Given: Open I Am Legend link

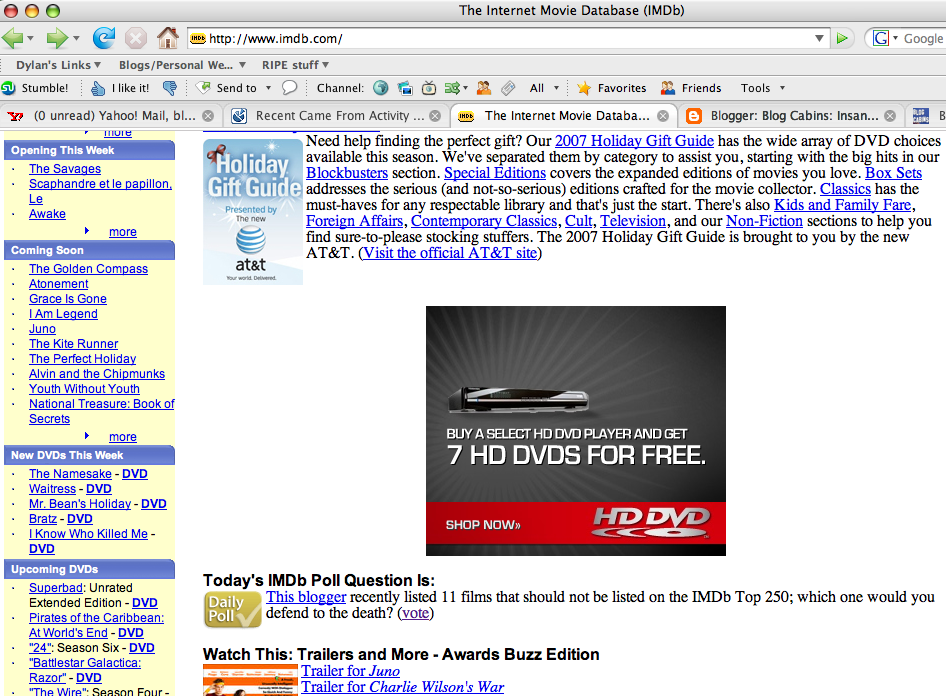Looking at the screenshot, I should (63, 314).
